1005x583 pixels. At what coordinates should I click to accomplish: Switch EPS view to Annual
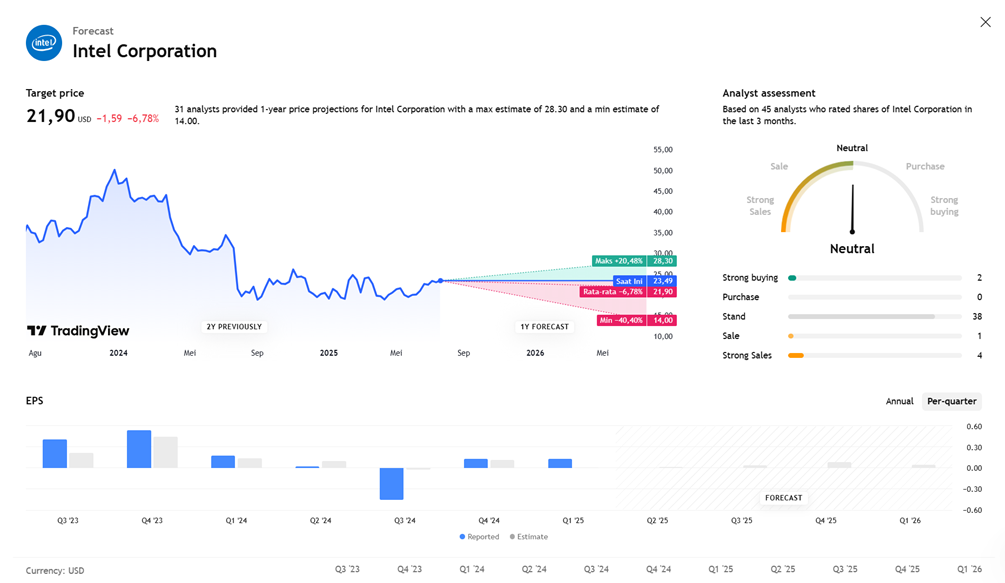click(x=899, y=401)
